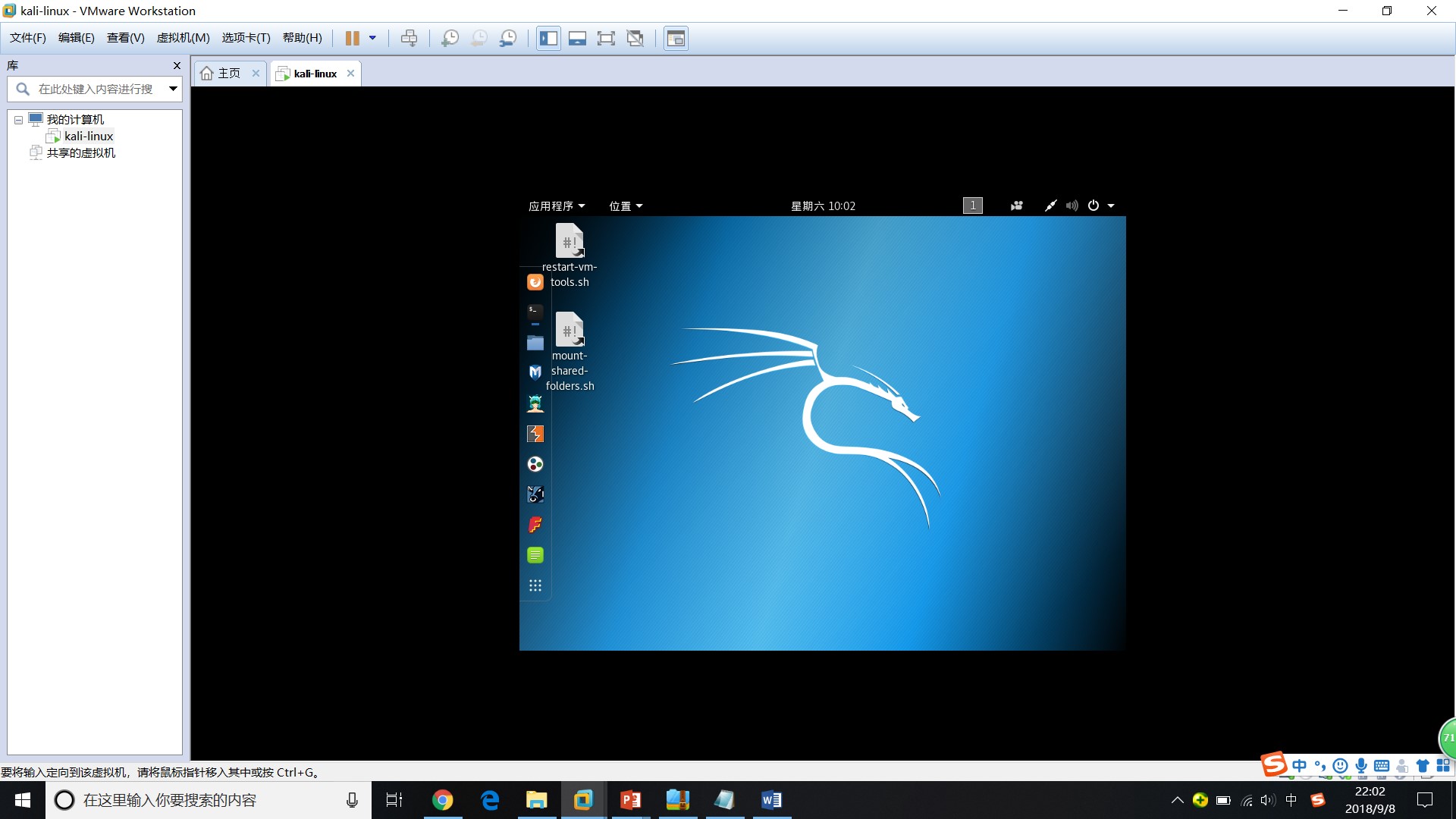
Task: Toggle the library sidebar view button
Action: coord(548,38)
